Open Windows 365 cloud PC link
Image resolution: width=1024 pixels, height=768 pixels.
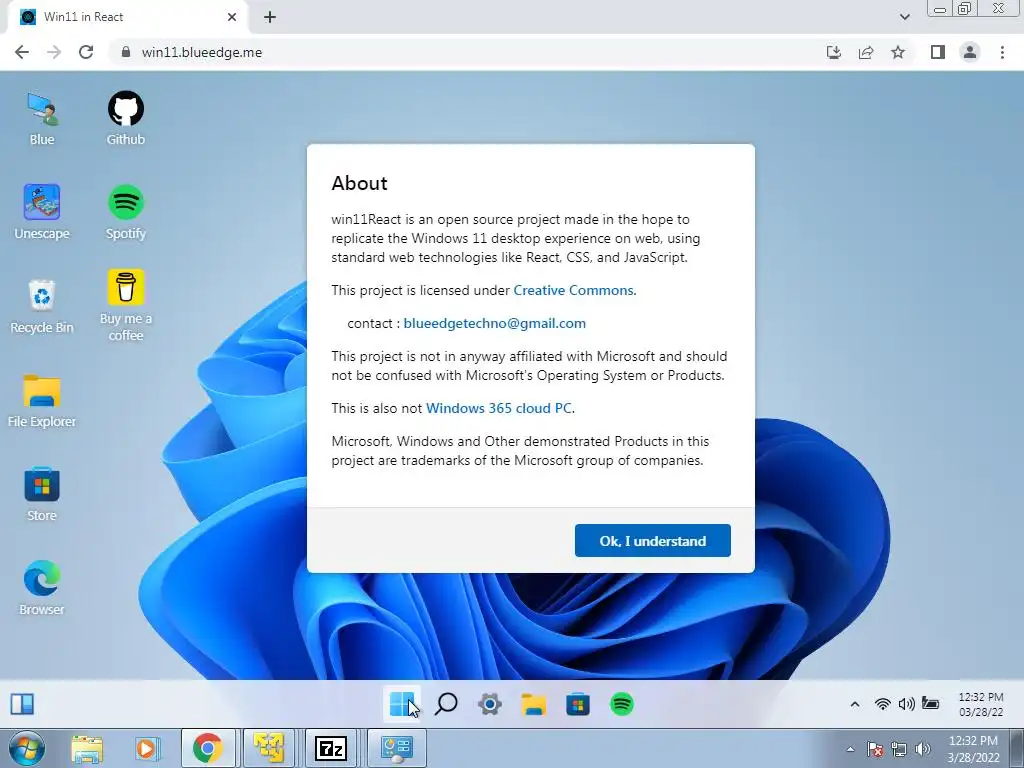[499, 408]
